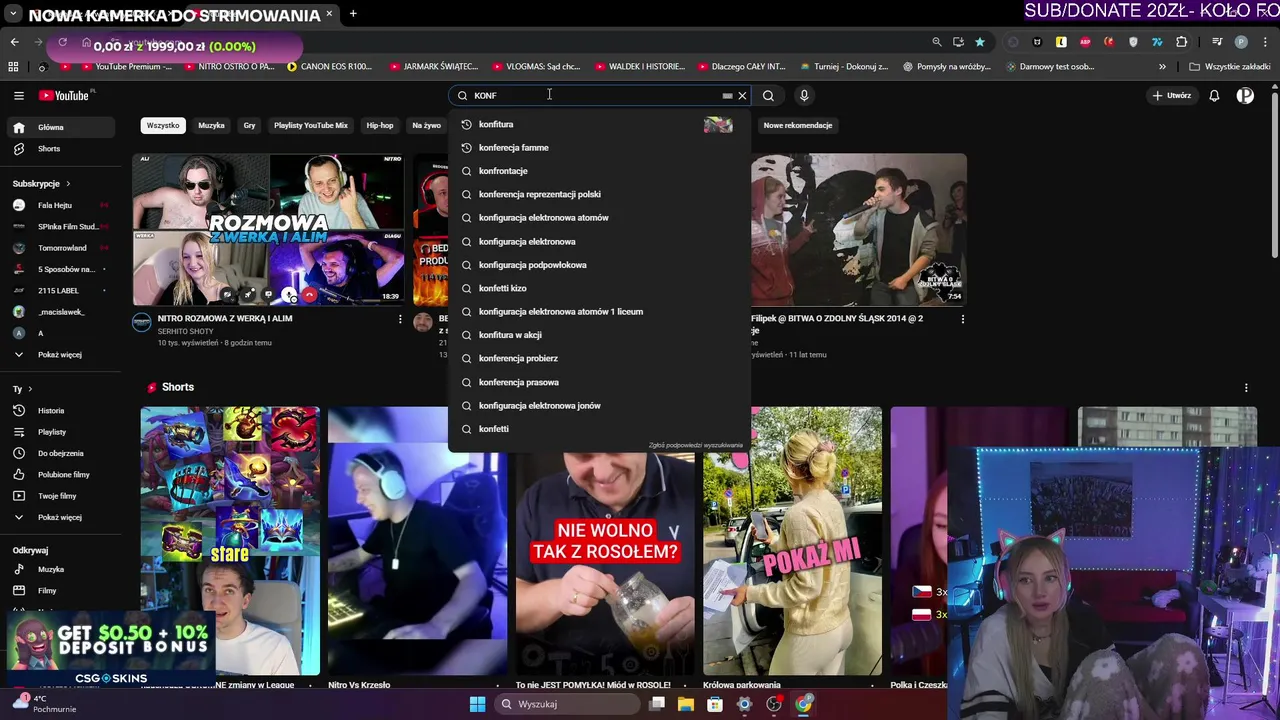The height and width of the screenshot is (720, 1280).
Task: Choose the suggestion 'konfitura w akcji'
Action: (598, 335)
